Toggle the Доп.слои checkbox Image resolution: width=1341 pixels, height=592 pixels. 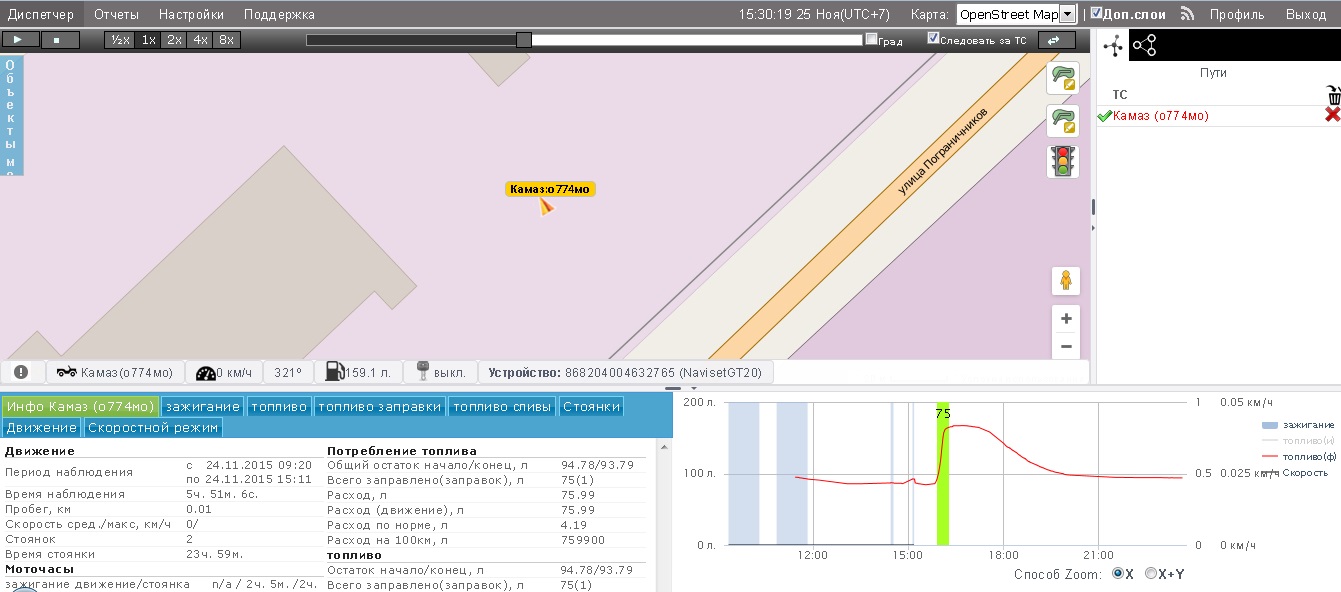click(1097, 14)
